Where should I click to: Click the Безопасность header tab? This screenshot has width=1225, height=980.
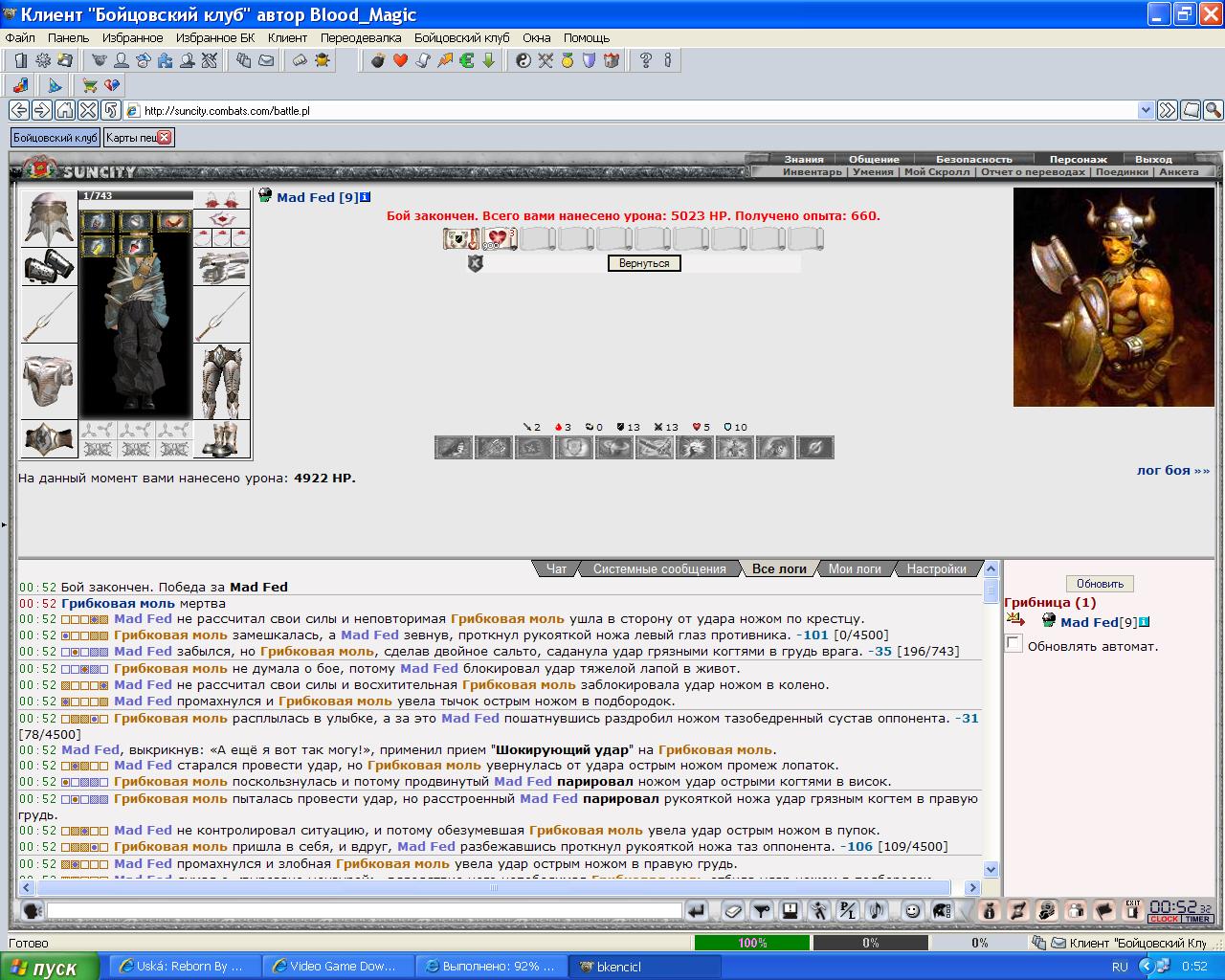coord(973,159)
